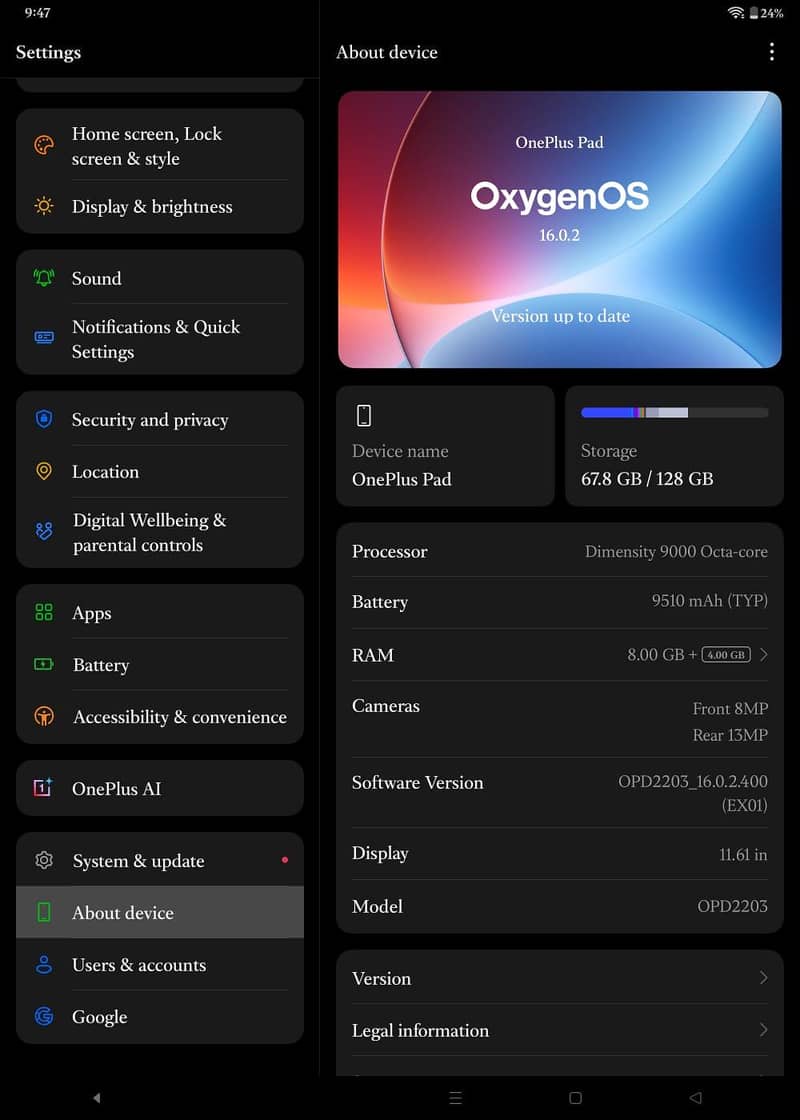Tap the Home screen & style palette icon
Image resolution: width=800 pixels, height=1120 pixels.
[x=44, y=145]
